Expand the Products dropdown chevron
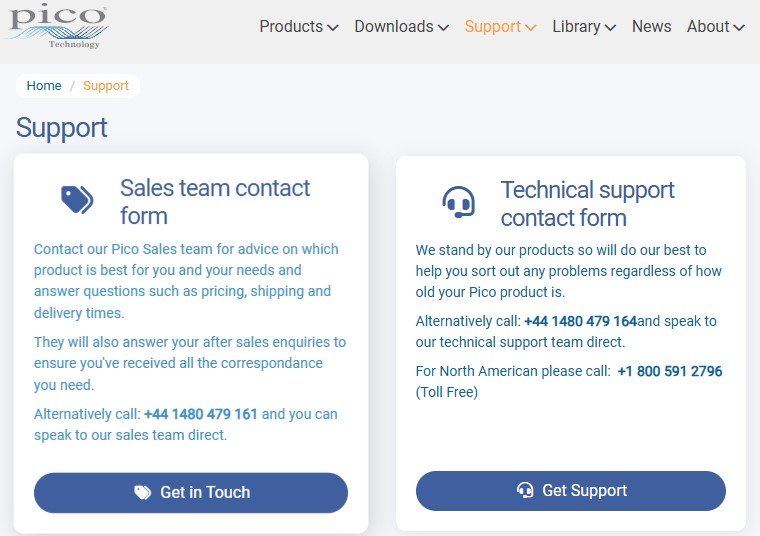The width and height of the screenshot is (760, 536). tap(333, 28)
